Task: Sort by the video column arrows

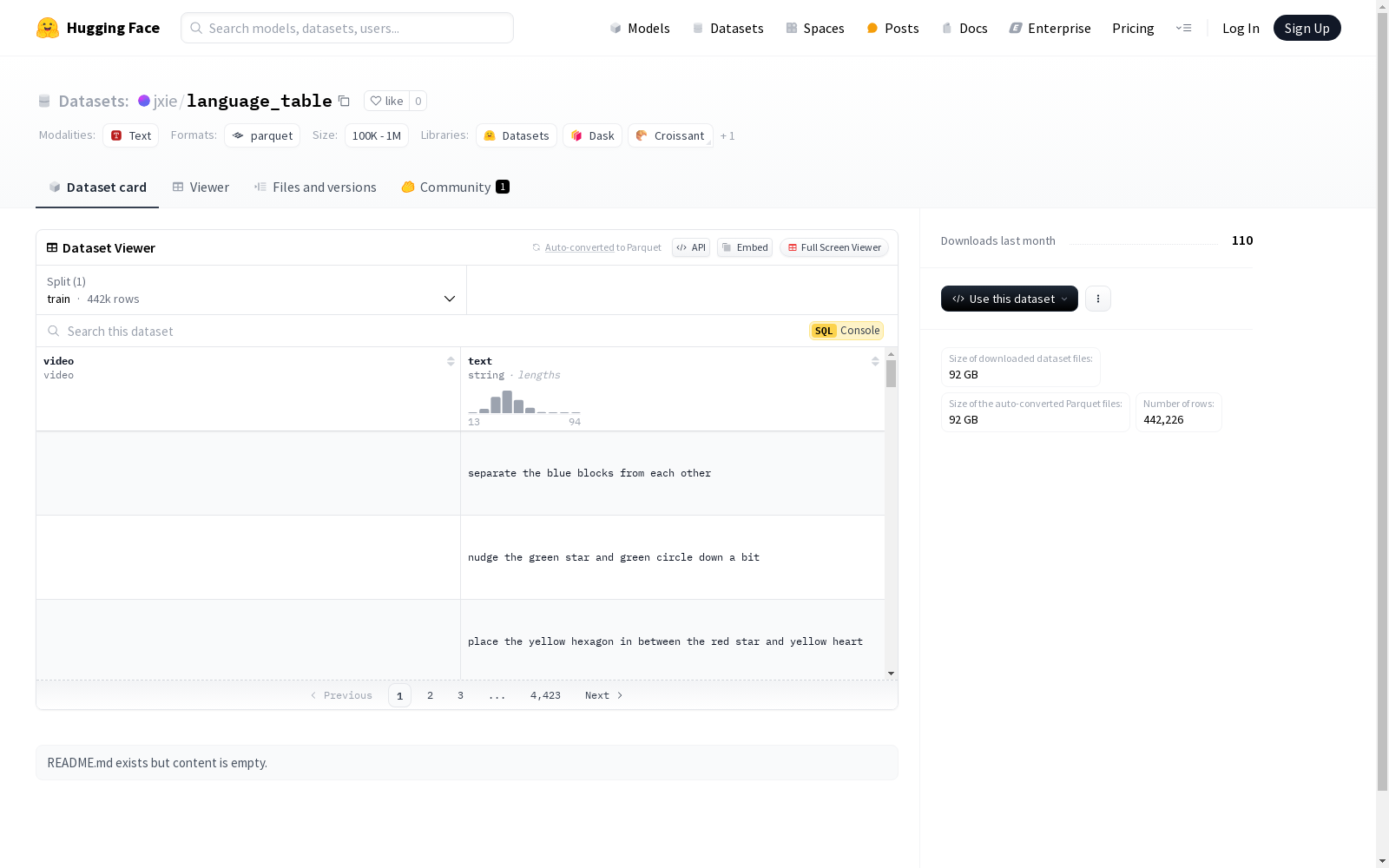Action: (x=451, y=361)
